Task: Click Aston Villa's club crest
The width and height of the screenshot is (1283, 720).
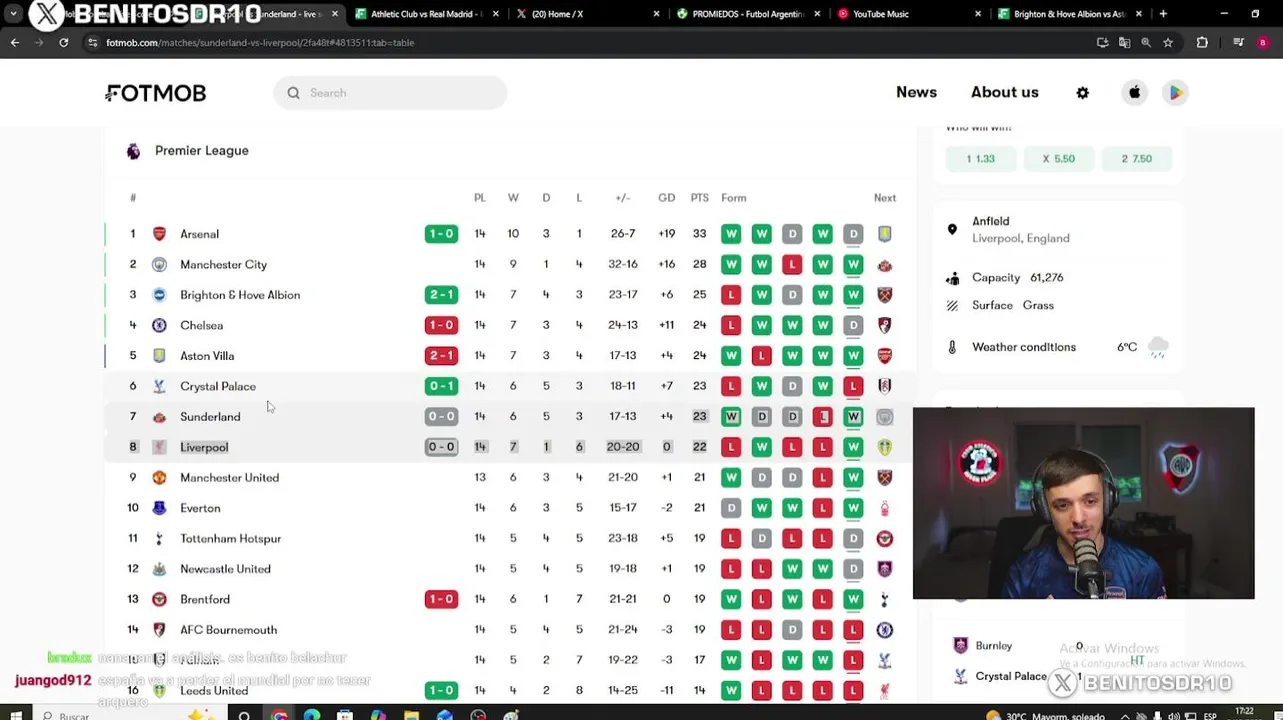Action: 159,356
